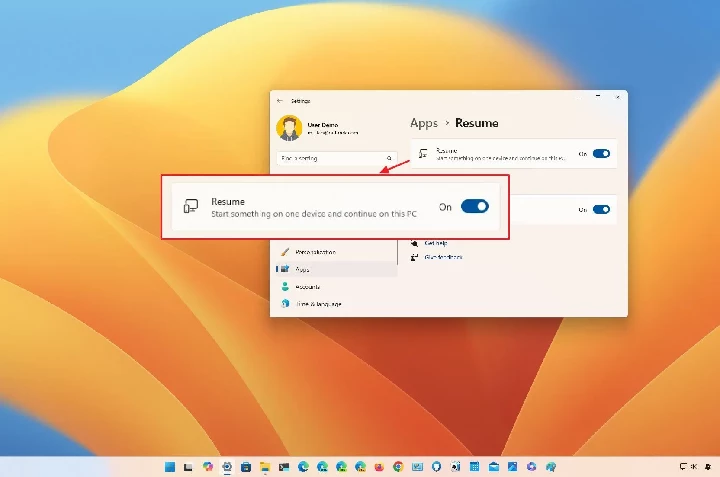Navigate to Apps via the breadcrumb
Screen dimensions: 720x477
point(424,123)
